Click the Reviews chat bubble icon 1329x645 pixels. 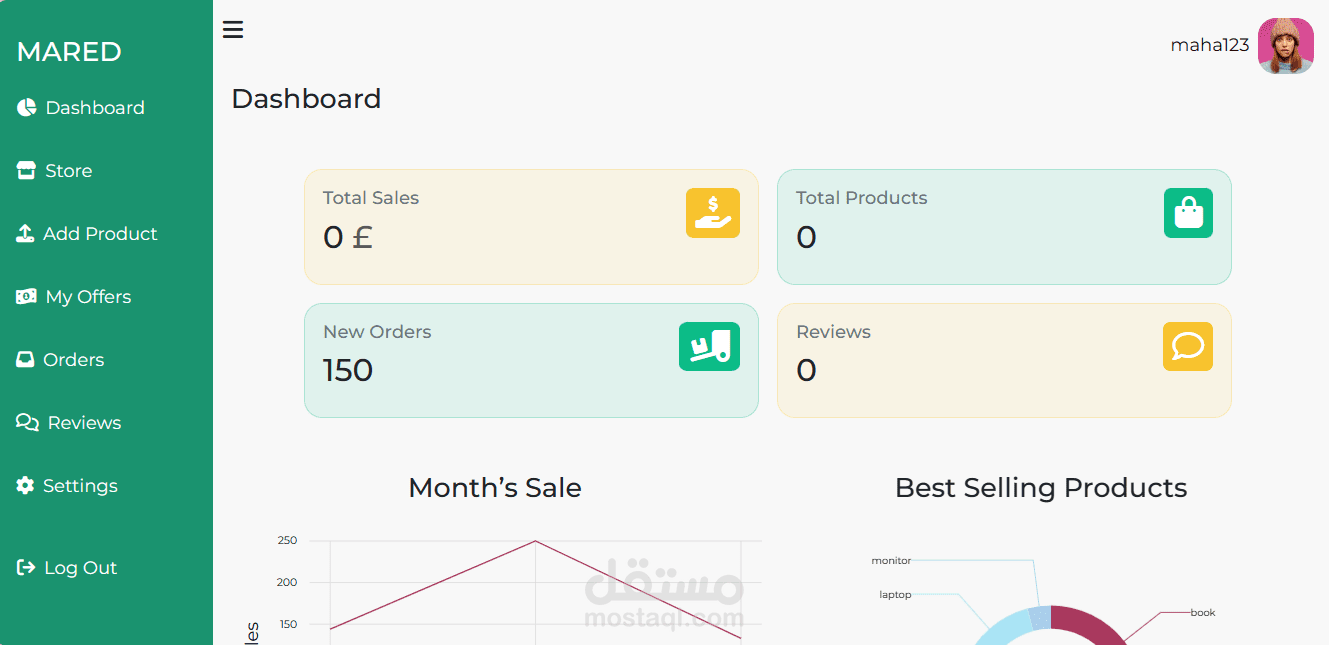pyautogui.click(x=1187, y=346)
